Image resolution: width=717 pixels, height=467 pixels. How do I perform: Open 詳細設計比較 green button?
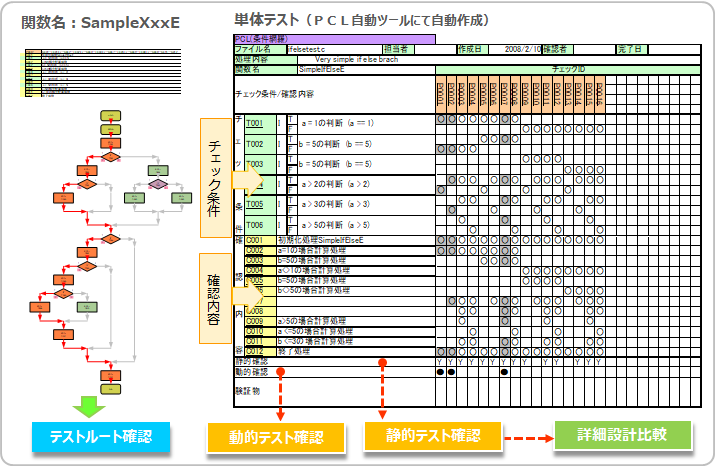click(621, 435)
